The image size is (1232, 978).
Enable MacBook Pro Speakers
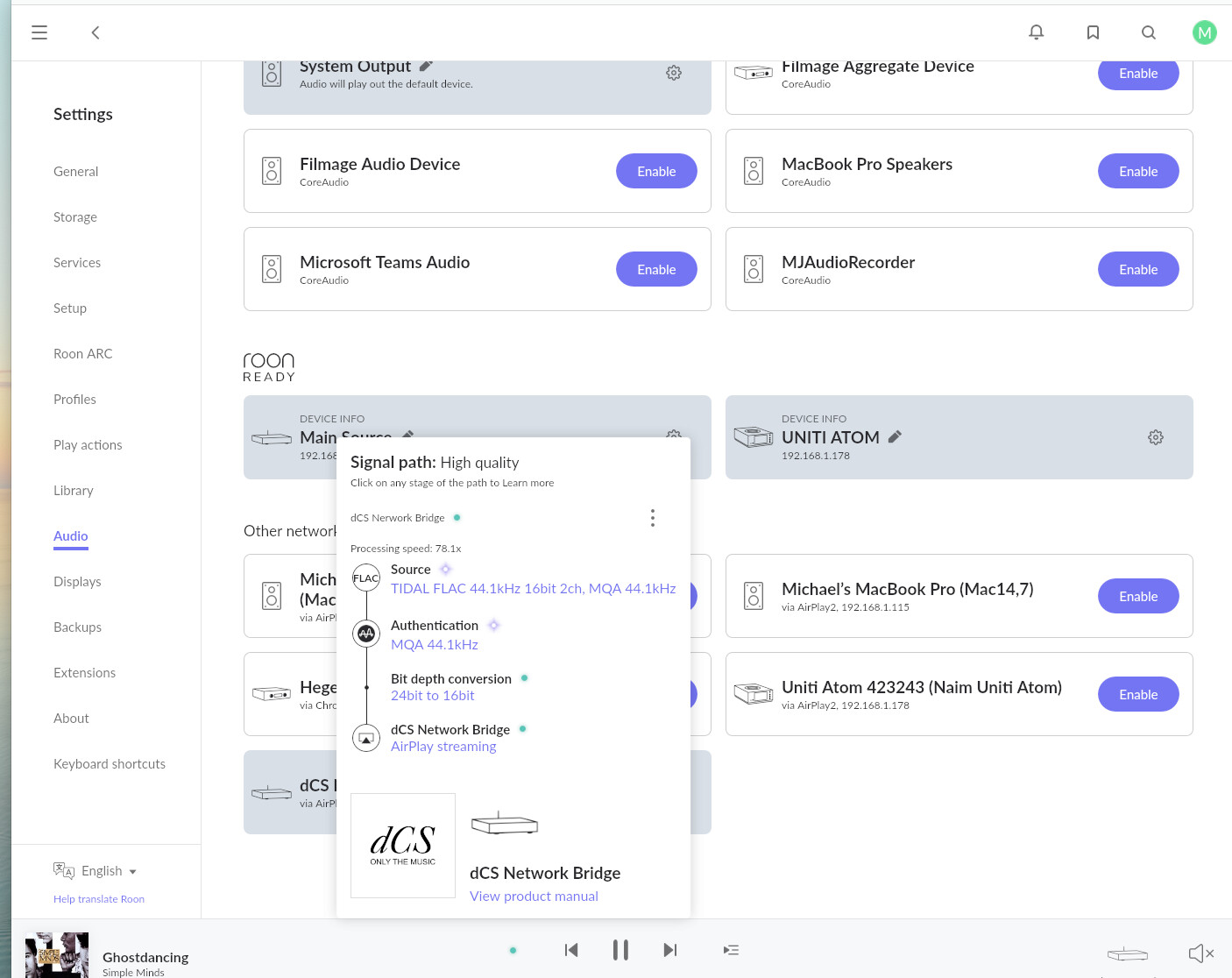pyautogui.click(x=1138, y=171)
